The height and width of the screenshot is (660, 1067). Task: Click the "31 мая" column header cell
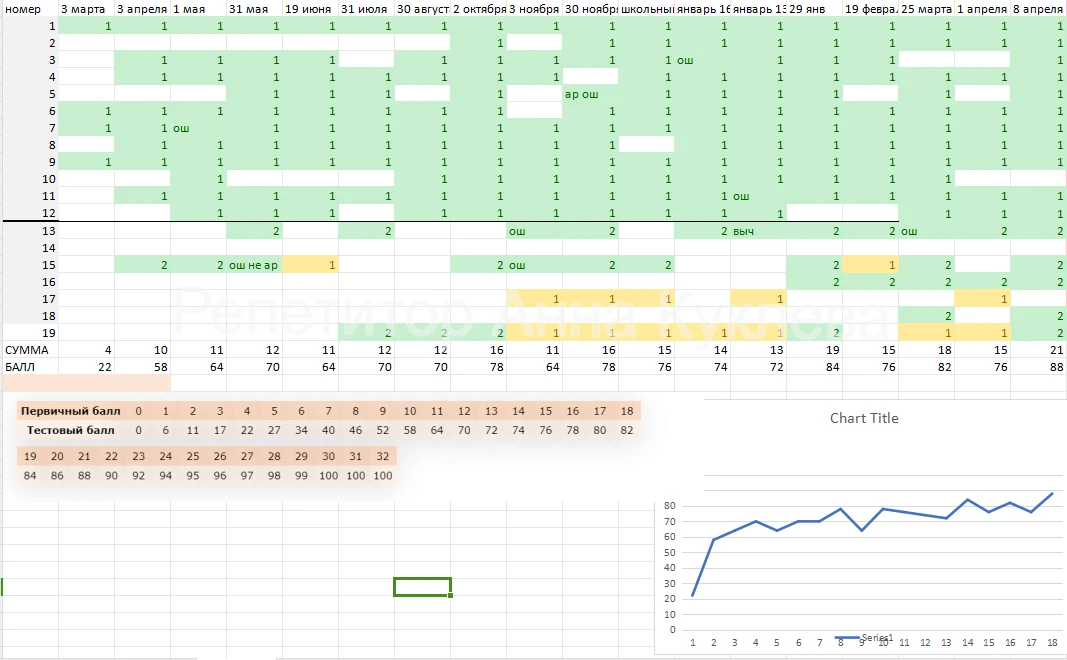(250, 9)
